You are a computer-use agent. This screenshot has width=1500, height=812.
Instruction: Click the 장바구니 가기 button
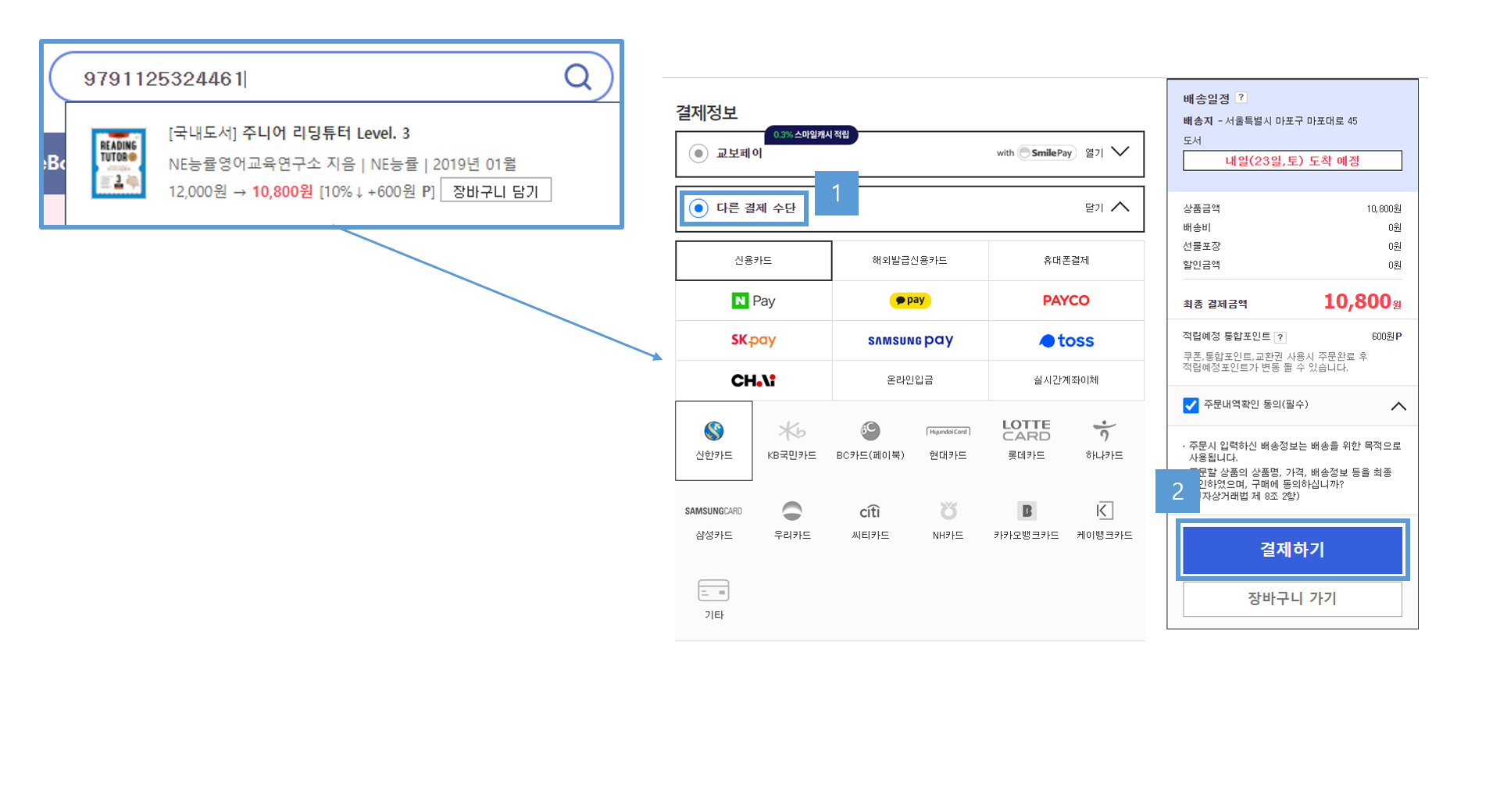coord(1292,599)
